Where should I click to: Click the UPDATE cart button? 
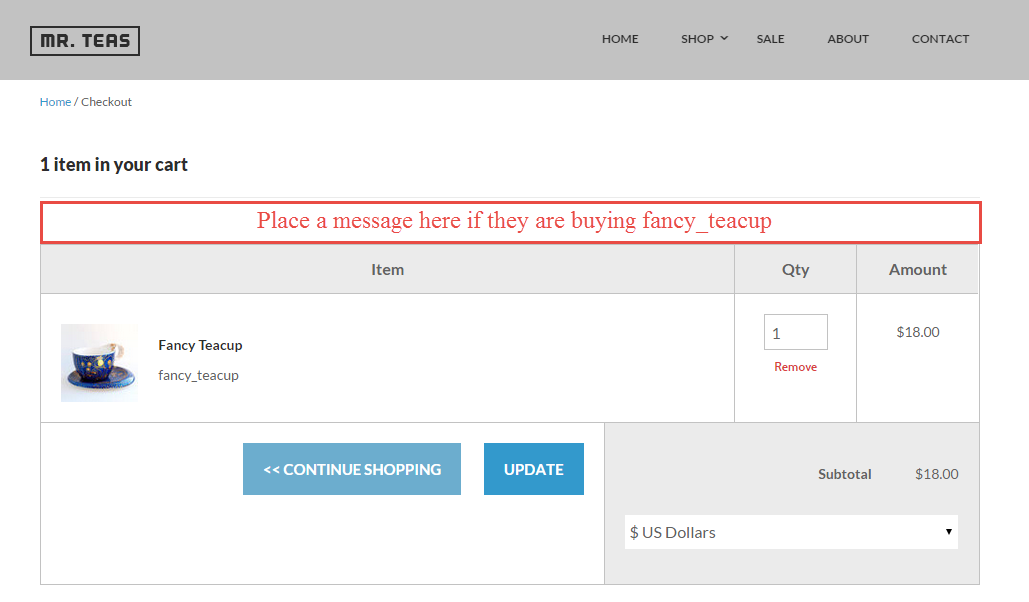pyautogui.click(x=534, y=469)
